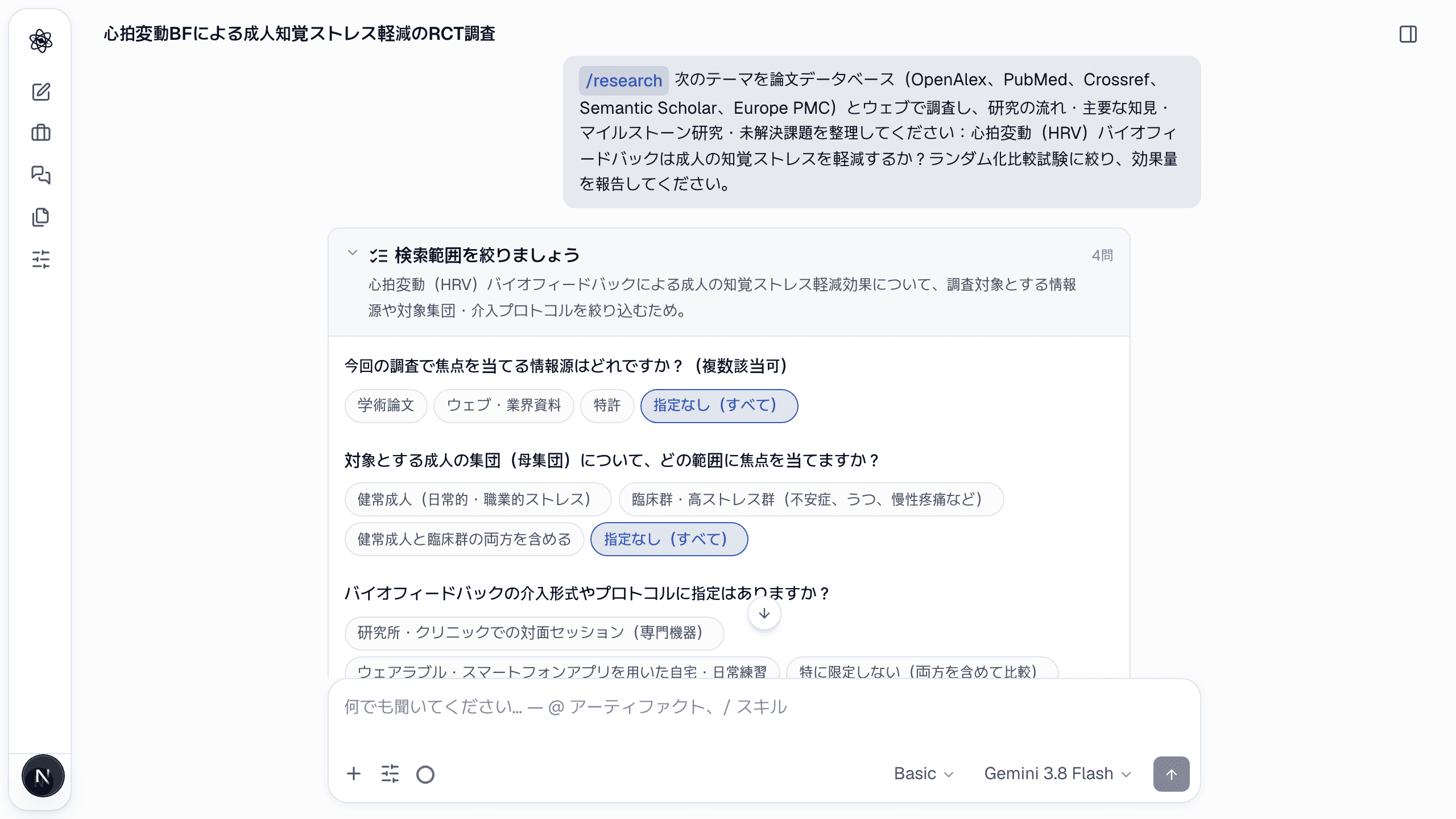1456x819 pixels.
Task: Open the copied documents icon in sidebar
Action: 41,217
